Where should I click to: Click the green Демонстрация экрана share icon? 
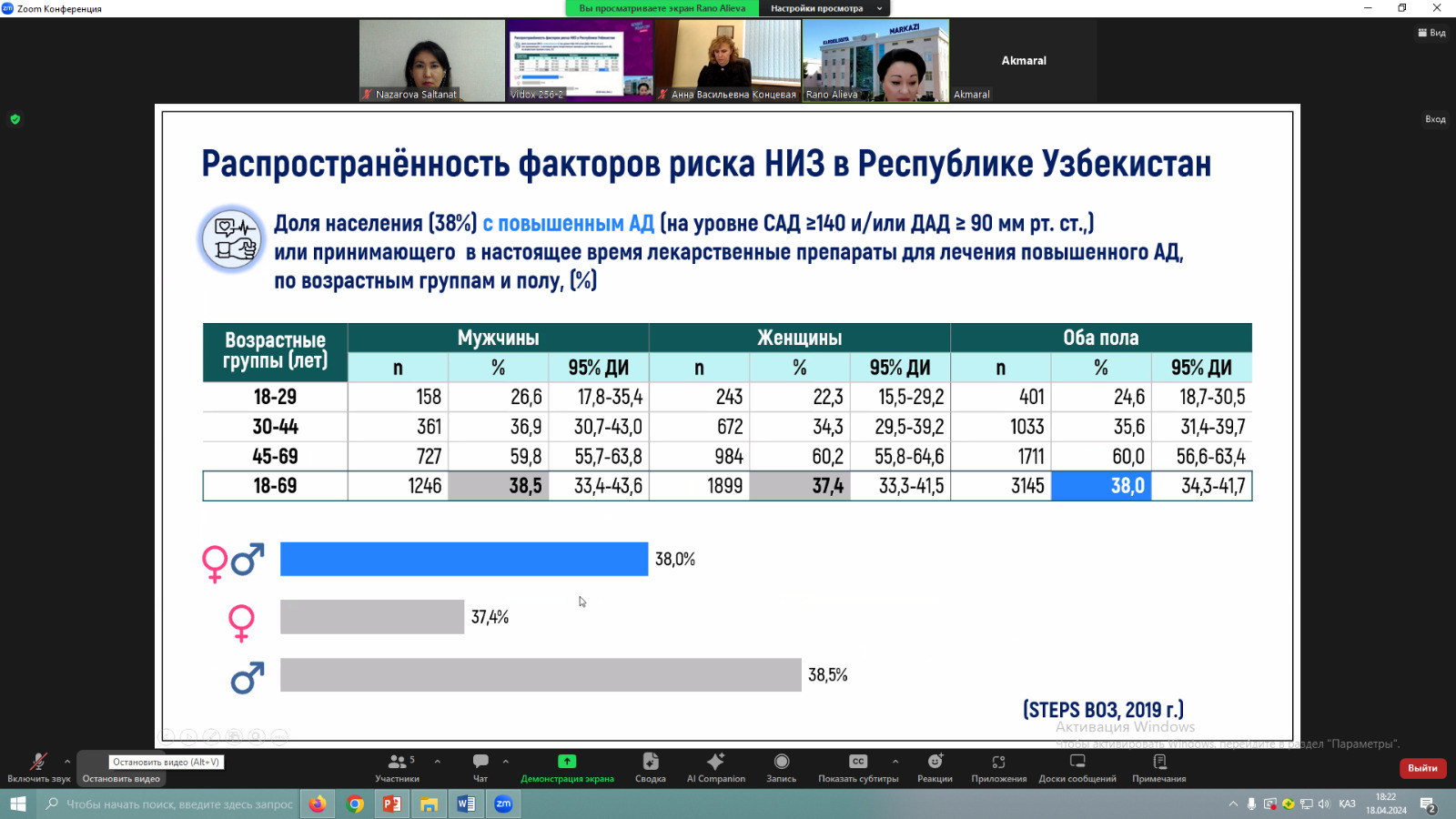click(567, 762)
